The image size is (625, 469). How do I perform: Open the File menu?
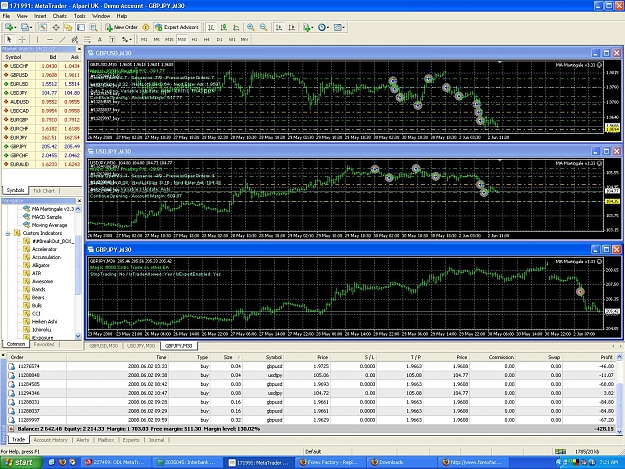point(6,16)
